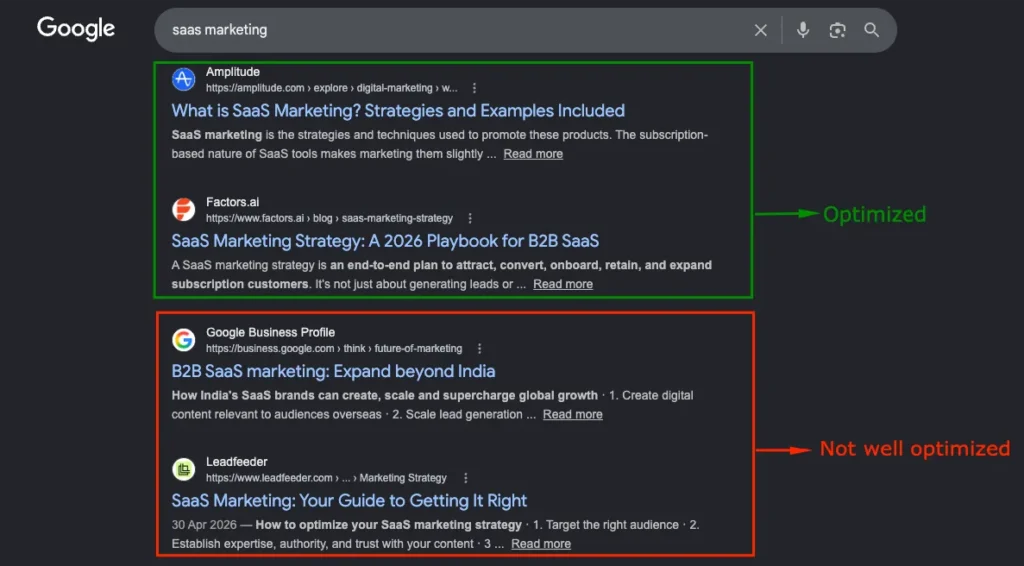Click the Factors.ai favicon
The height and width of the screenshot is (566, 1024).
(x=184, y=210)
